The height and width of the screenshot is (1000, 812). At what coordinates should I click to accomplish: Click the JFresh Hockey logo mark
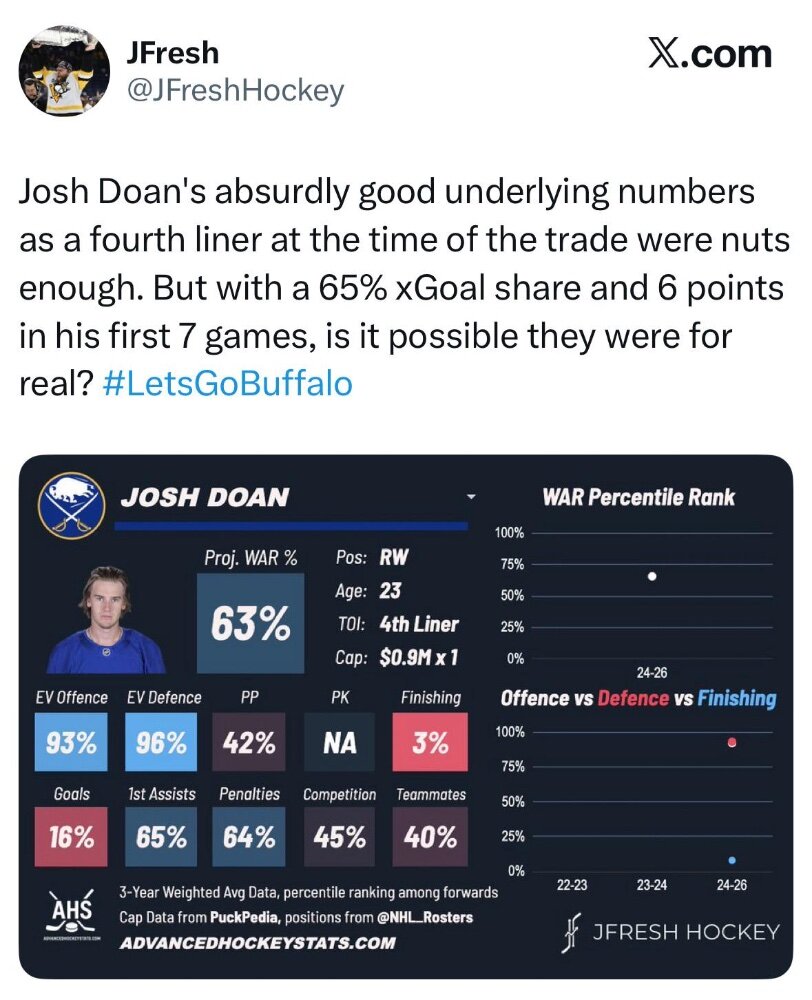coord(572,933)
